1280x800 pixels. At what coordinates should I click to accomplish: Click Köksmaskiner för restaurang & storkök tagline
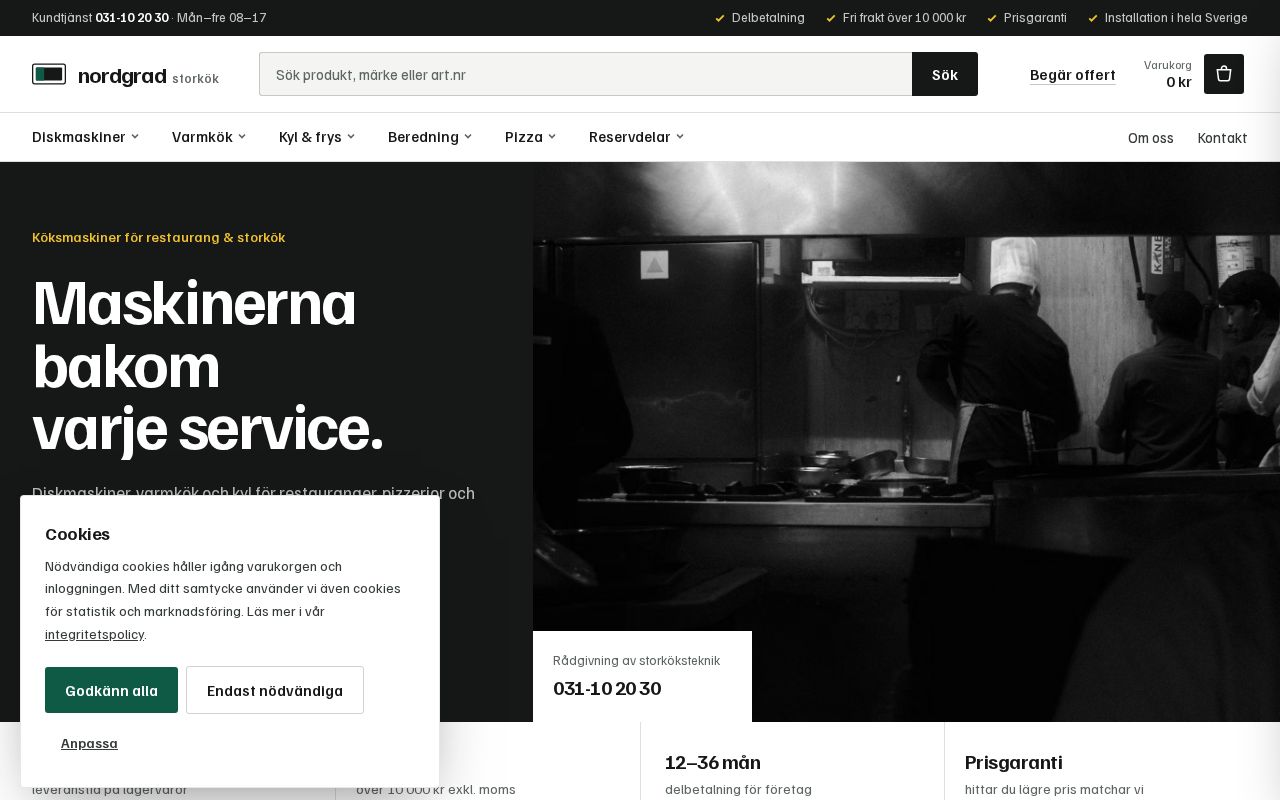[159, 237]
